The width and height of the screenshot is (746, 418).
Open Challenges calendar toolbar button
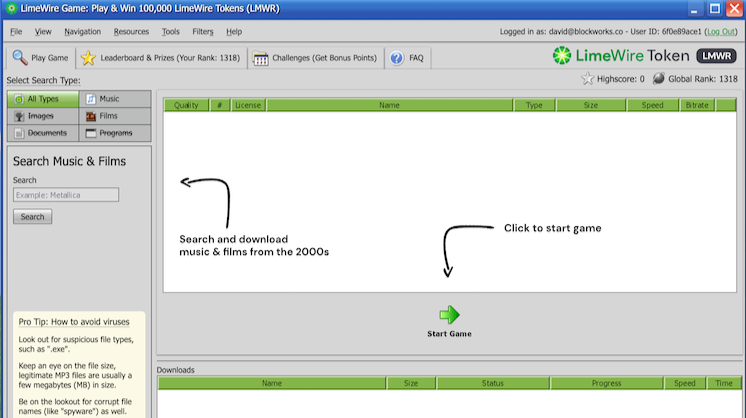315,58
